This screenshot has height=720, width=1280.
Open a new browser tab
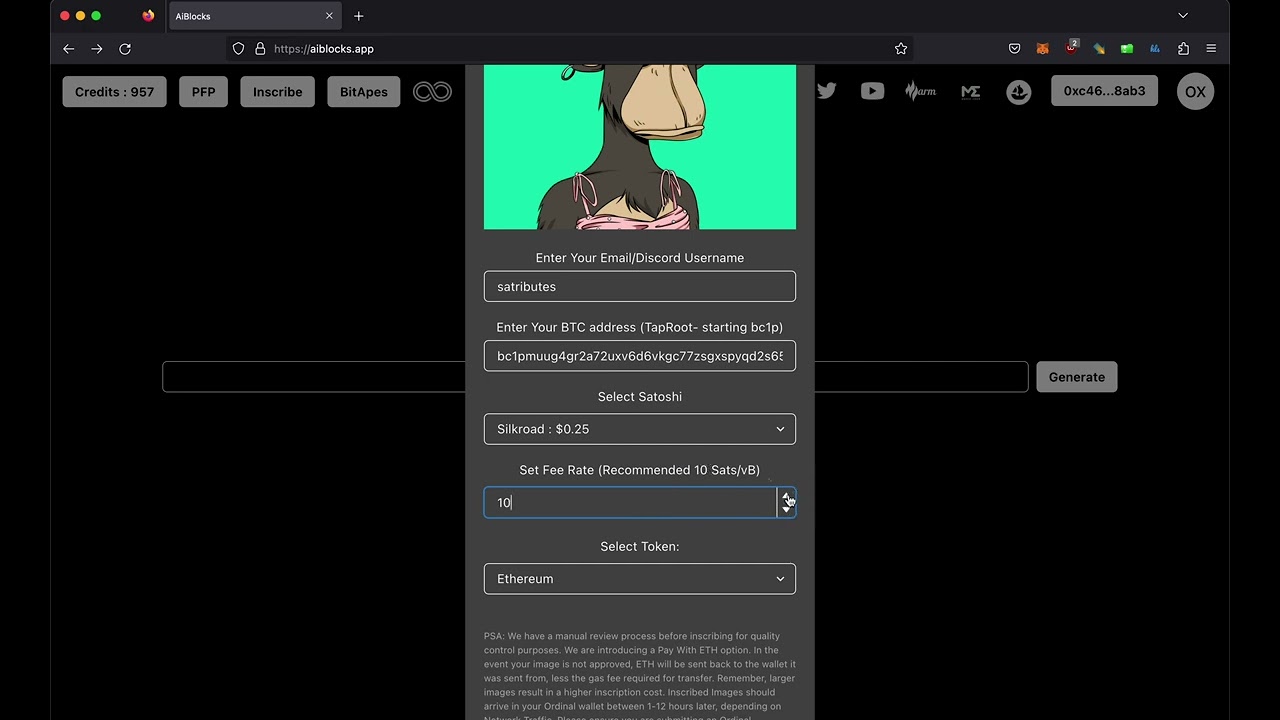coord(359,16)
